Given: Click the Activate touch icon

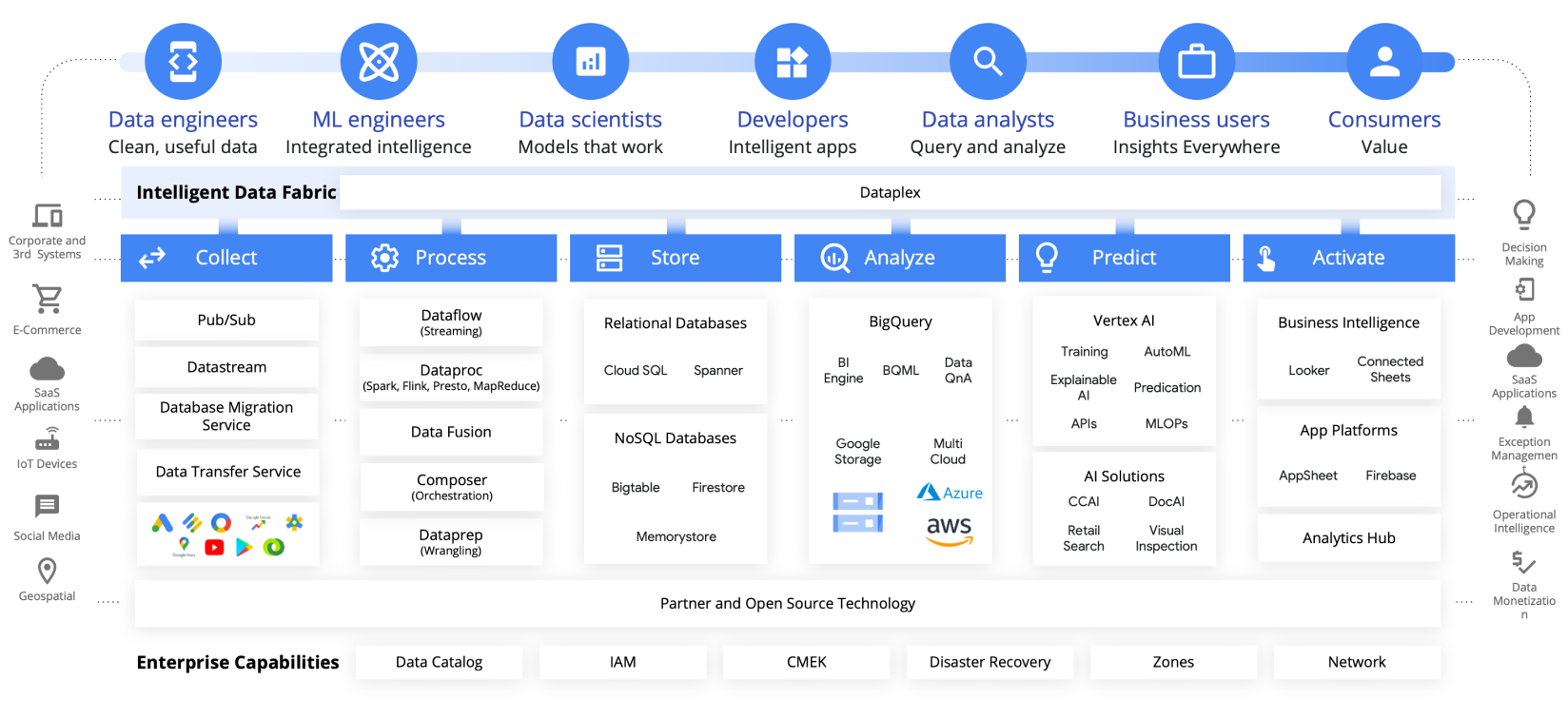Looking at the screenshot, I should pyautogui.click(x=1265, y=259).
